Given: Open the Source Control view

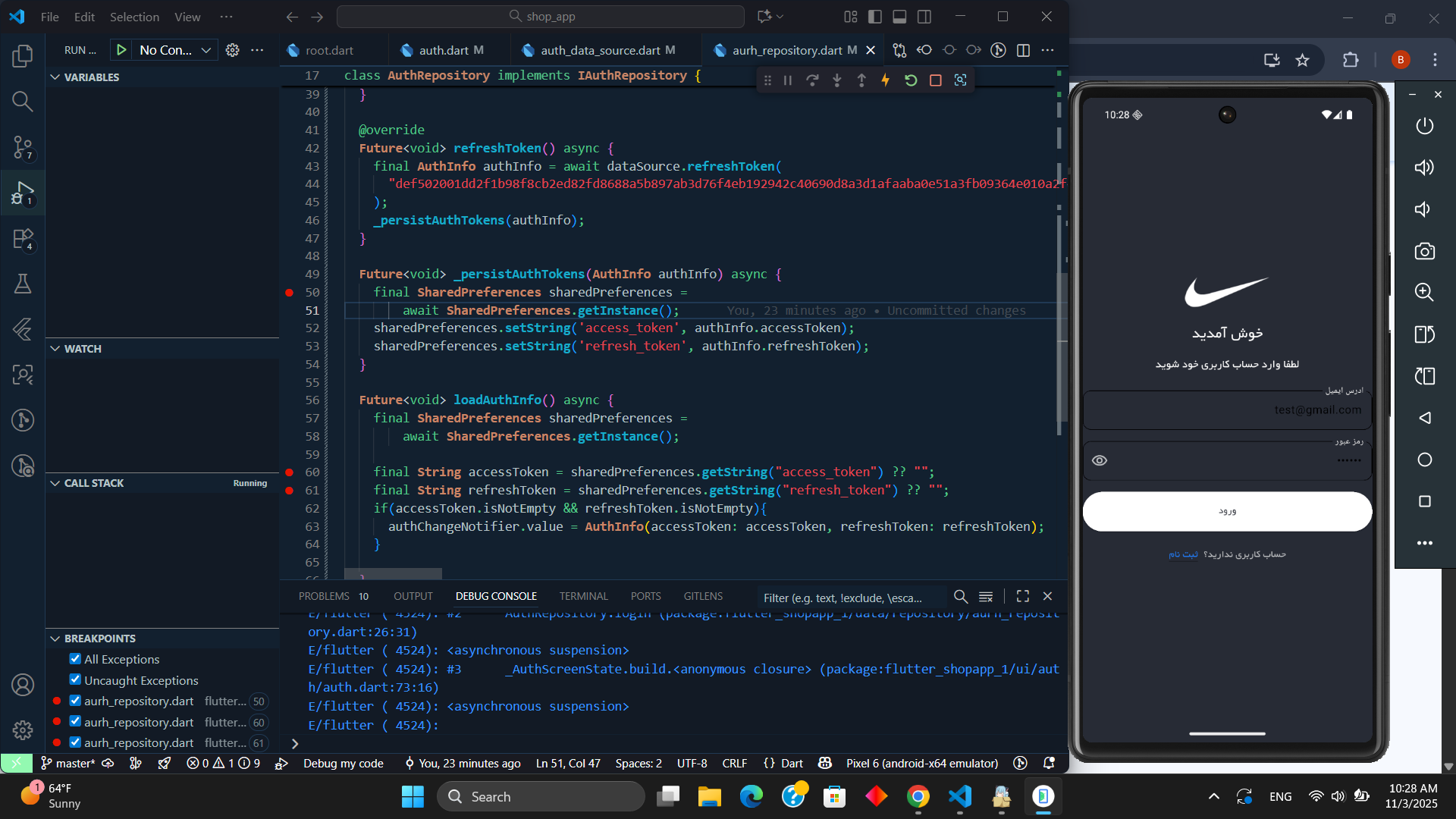Looking at the screenshot, I should pyautogui.click(x=23, y=147).
